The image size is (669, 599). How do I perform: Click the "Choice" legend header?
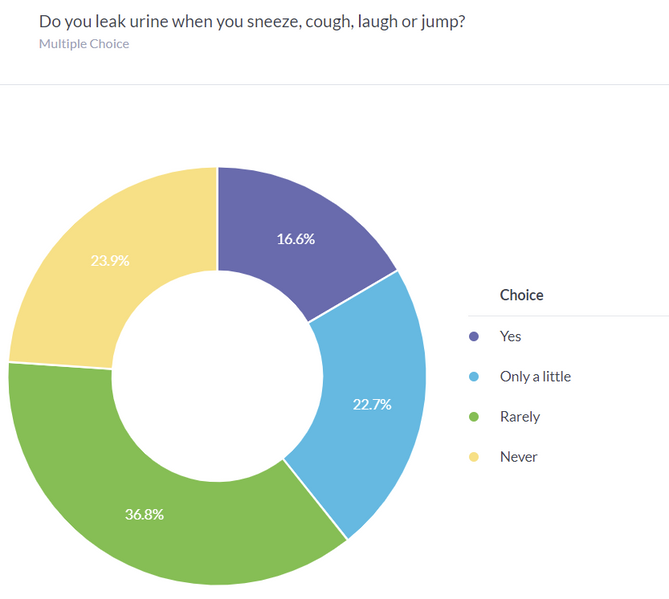[x=521, y=295]
